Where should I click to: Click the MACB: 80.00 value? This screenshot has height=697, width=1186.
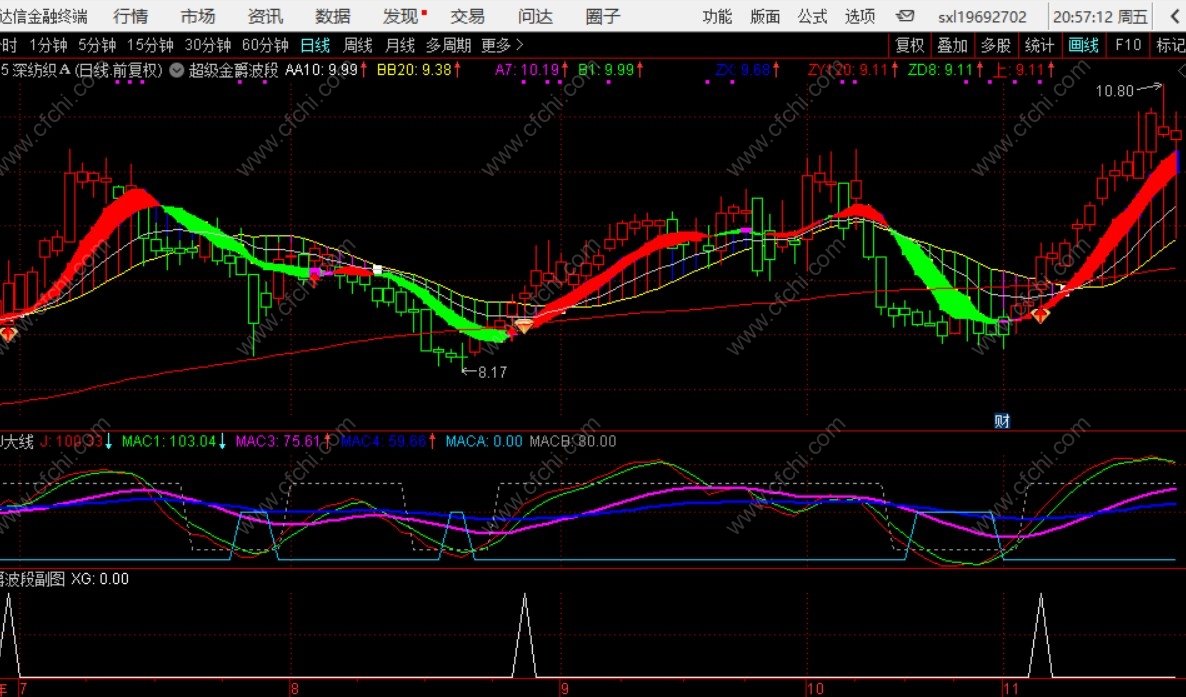pos(573,441)
